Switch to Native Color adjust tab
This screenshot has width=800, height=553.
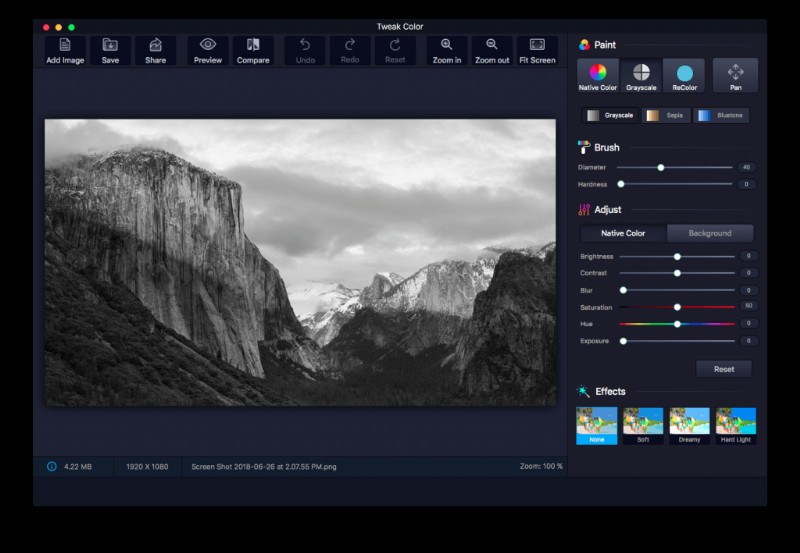coord(623,233)
